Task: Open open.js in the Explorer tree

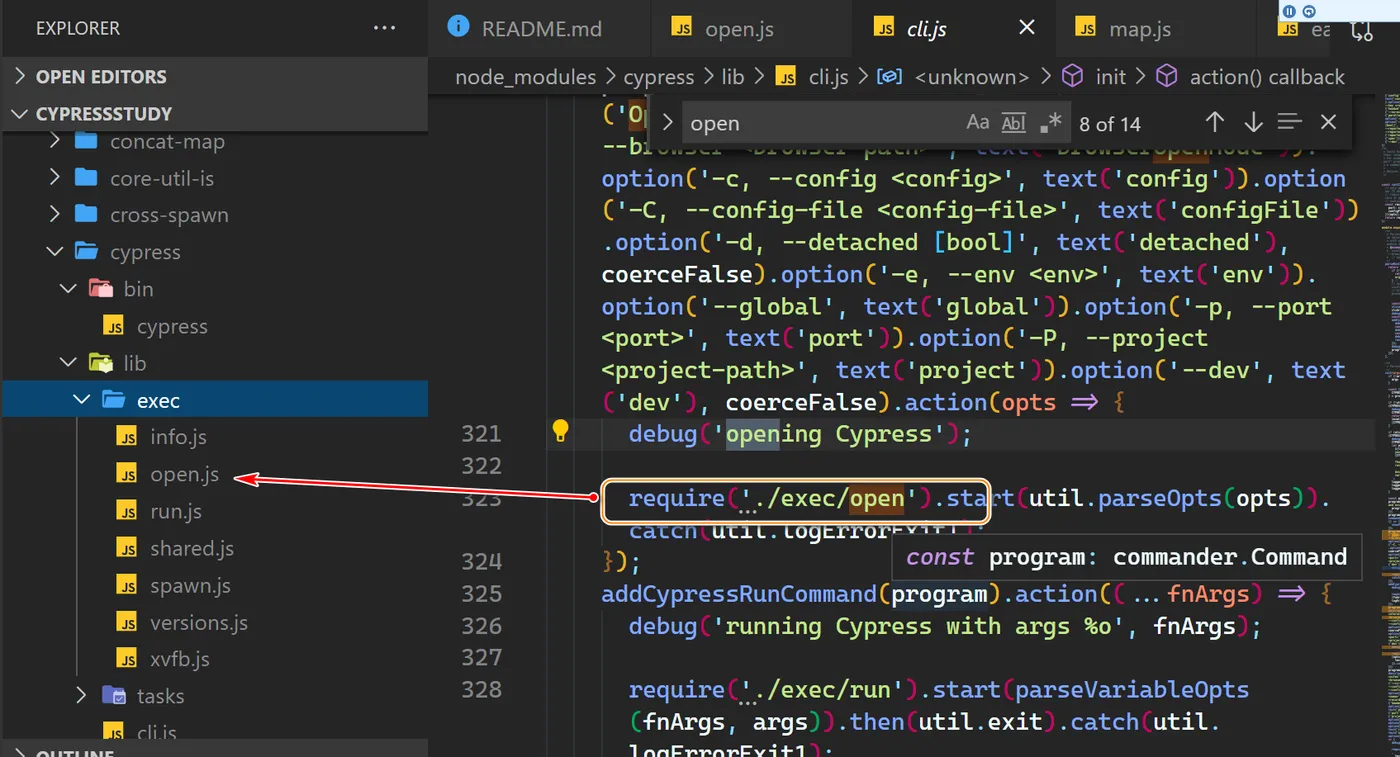Action: pyautogui.click(x=184, y=474)
